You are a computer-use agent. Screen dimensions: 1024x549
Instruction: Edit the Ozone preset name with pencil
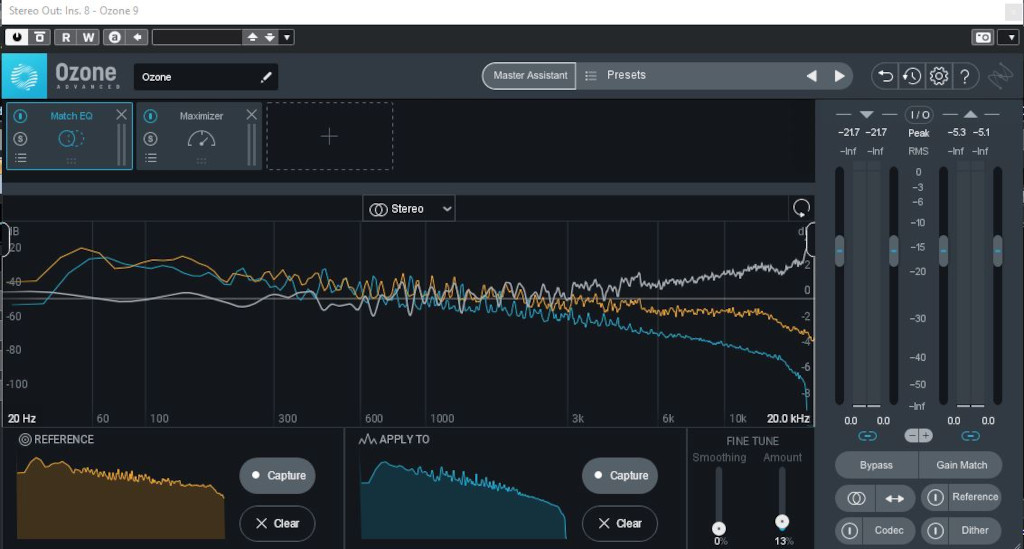(266, 77)
